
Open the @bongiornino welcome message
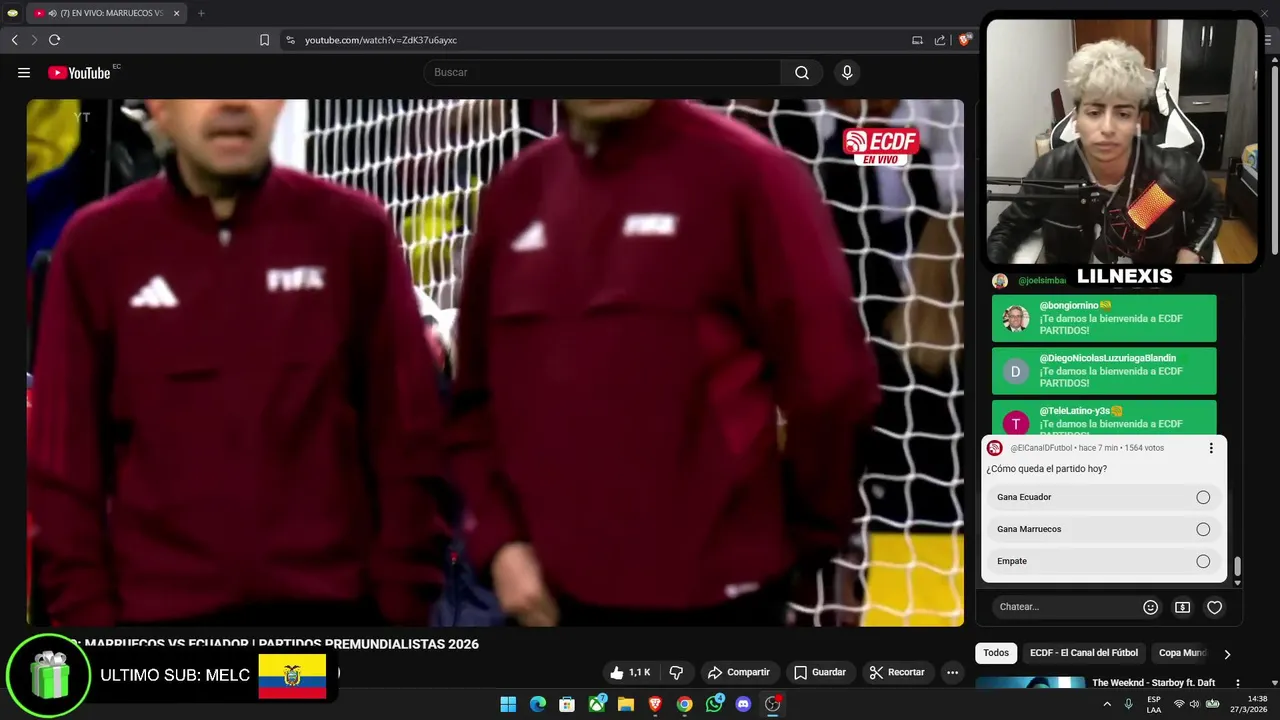[x=1104, y=318]
